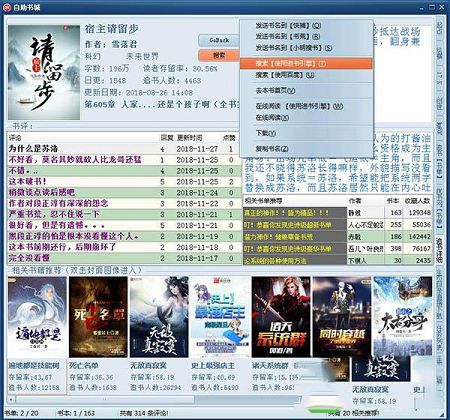This screenshot has height=420, width=450.
Task: Select highlighted 搜索【使用追书引擎】(T) entry
Action: tap(306, 63)
